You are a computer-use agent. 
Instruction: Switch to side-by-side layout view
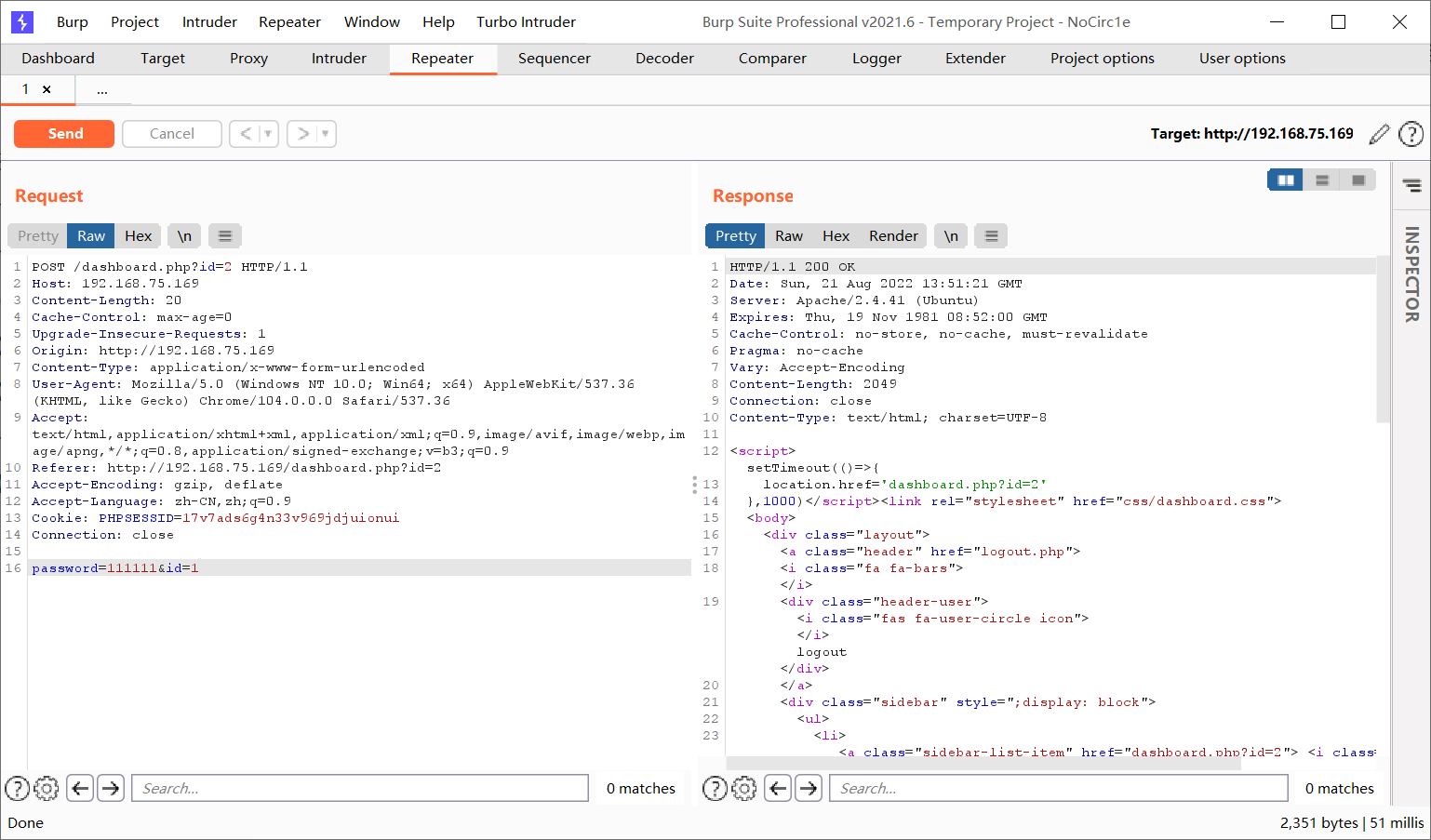pyautogui.click(x=1286, y=180)
